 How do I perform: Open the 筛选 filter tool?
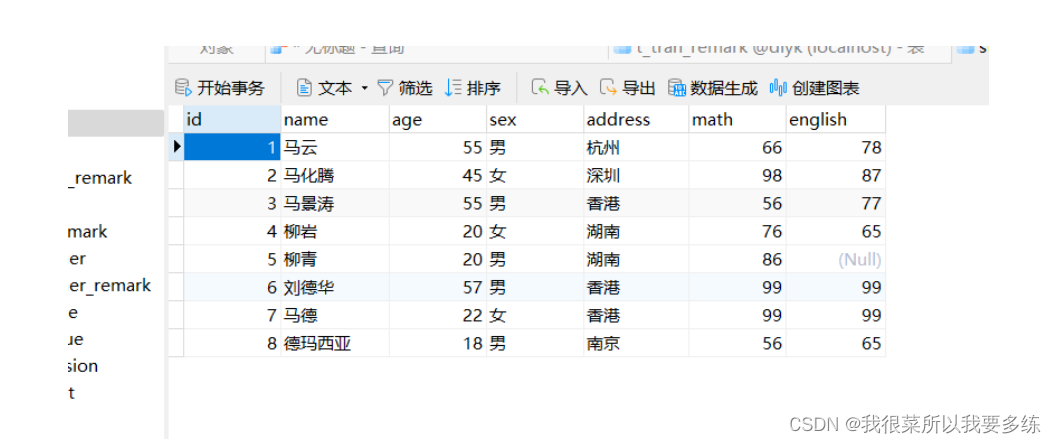pyautogui.click(x=404, y=88)
